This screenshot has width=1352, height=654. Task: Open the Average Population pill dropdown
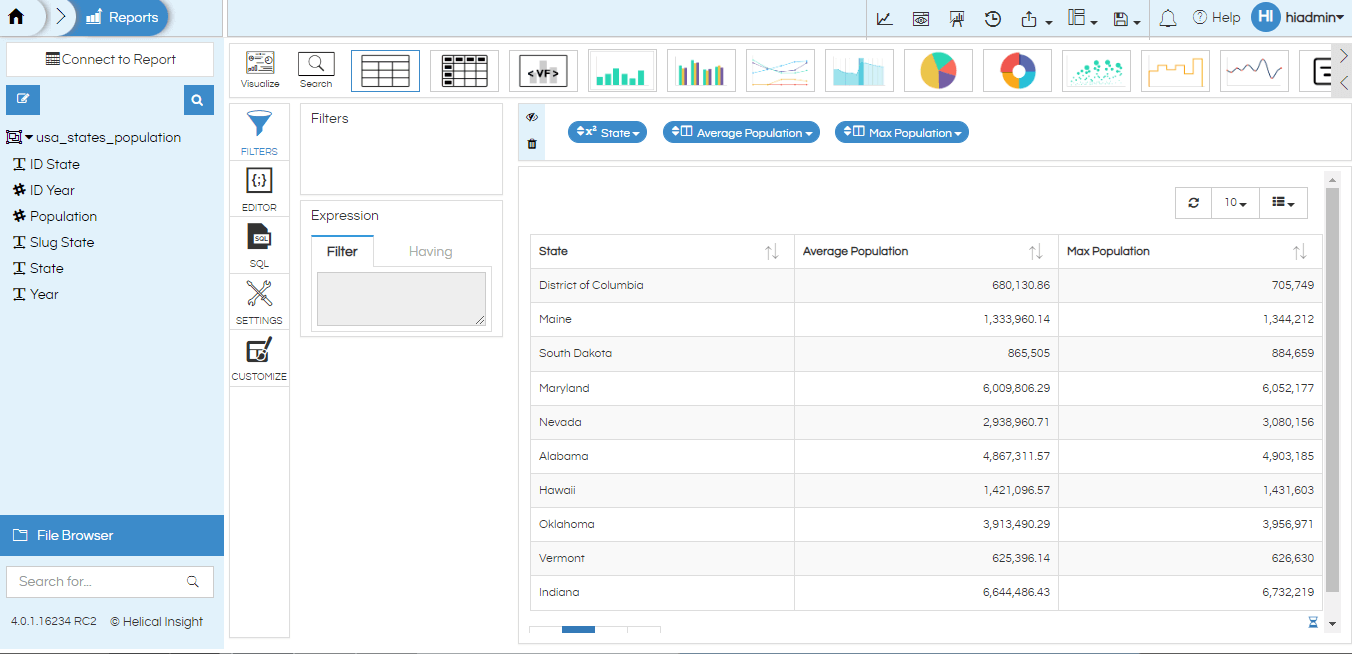741,132
